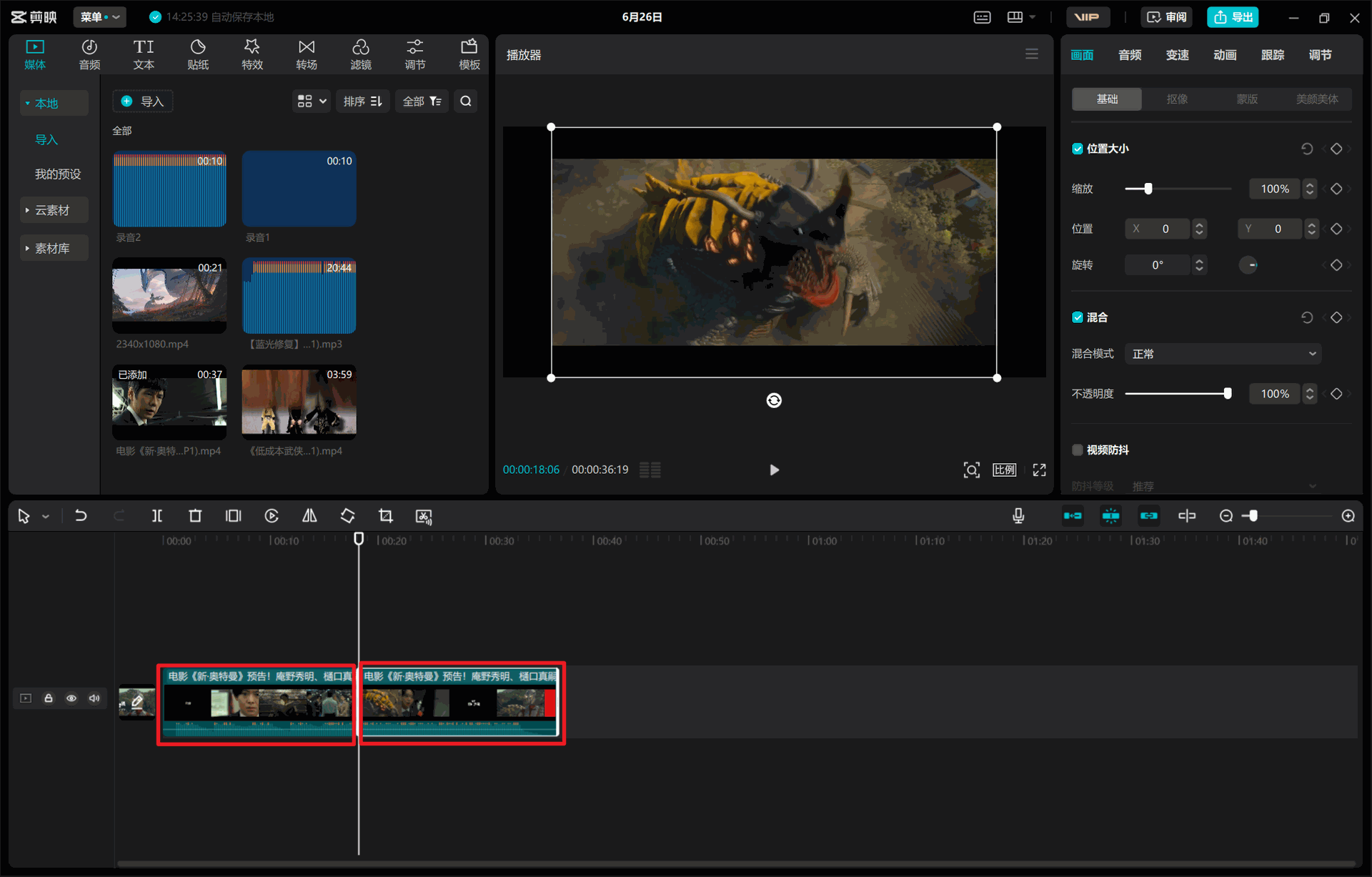Open the 转场 (Transitions) tab
The width and height of the screenshot is (1372, 877).
(x=307, y=54)
